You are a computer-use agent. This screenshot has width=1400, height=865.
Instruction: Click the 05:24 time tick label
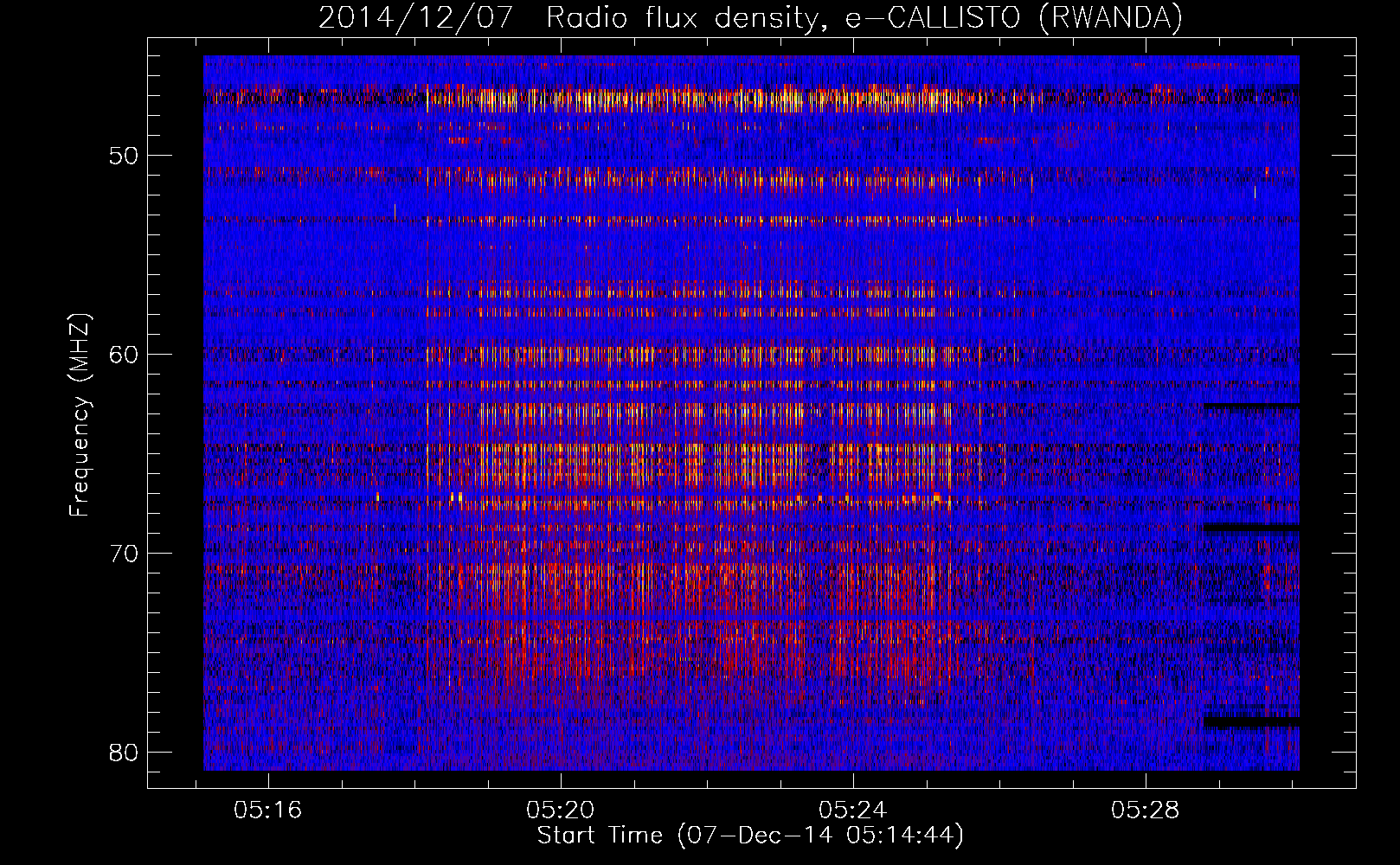[853, 811]
